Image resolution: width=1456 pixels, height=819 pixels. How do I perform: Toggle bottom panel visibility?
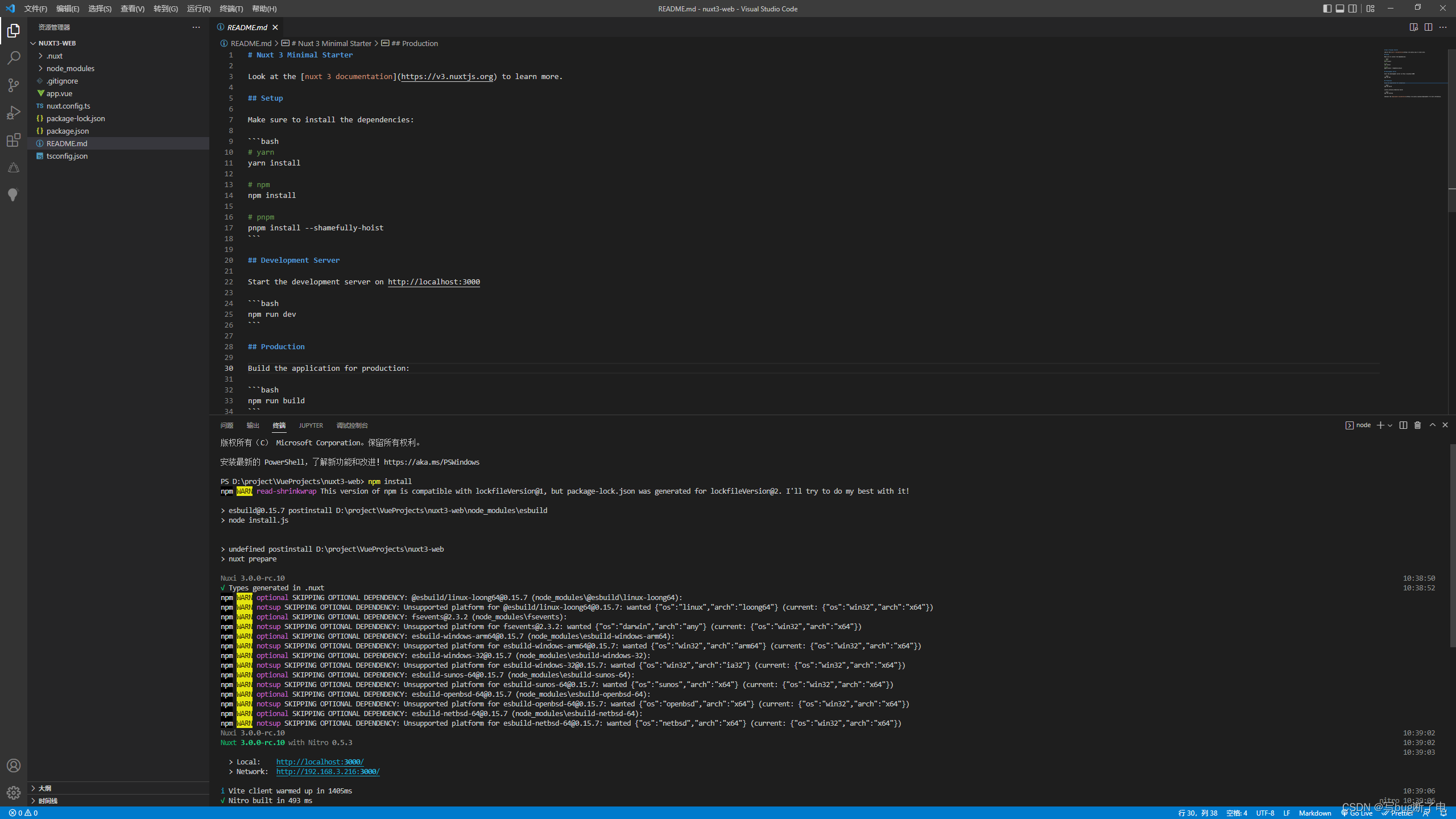(x=1340, y=9)
